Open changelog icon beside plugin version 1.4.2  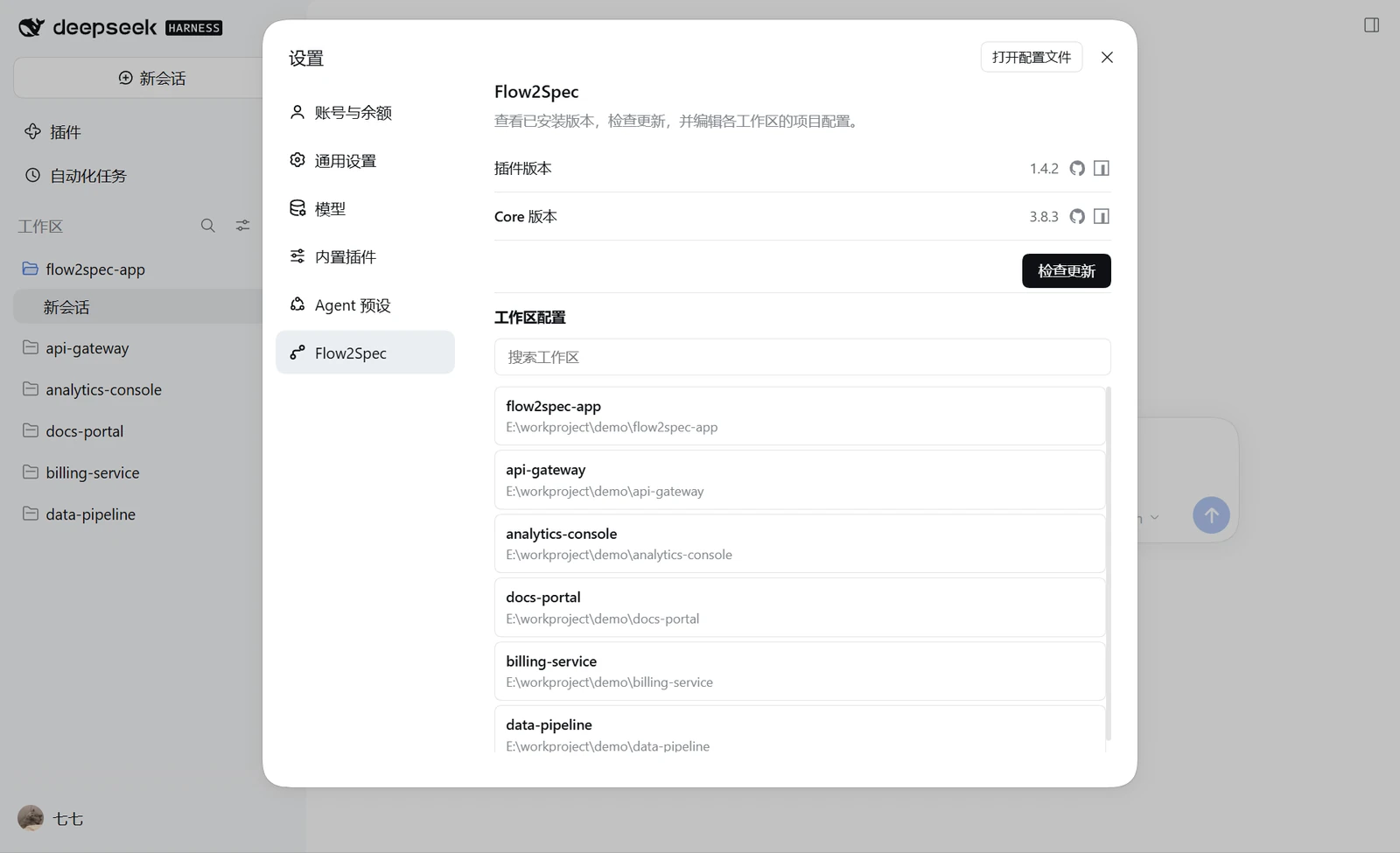click(1102, 168)
